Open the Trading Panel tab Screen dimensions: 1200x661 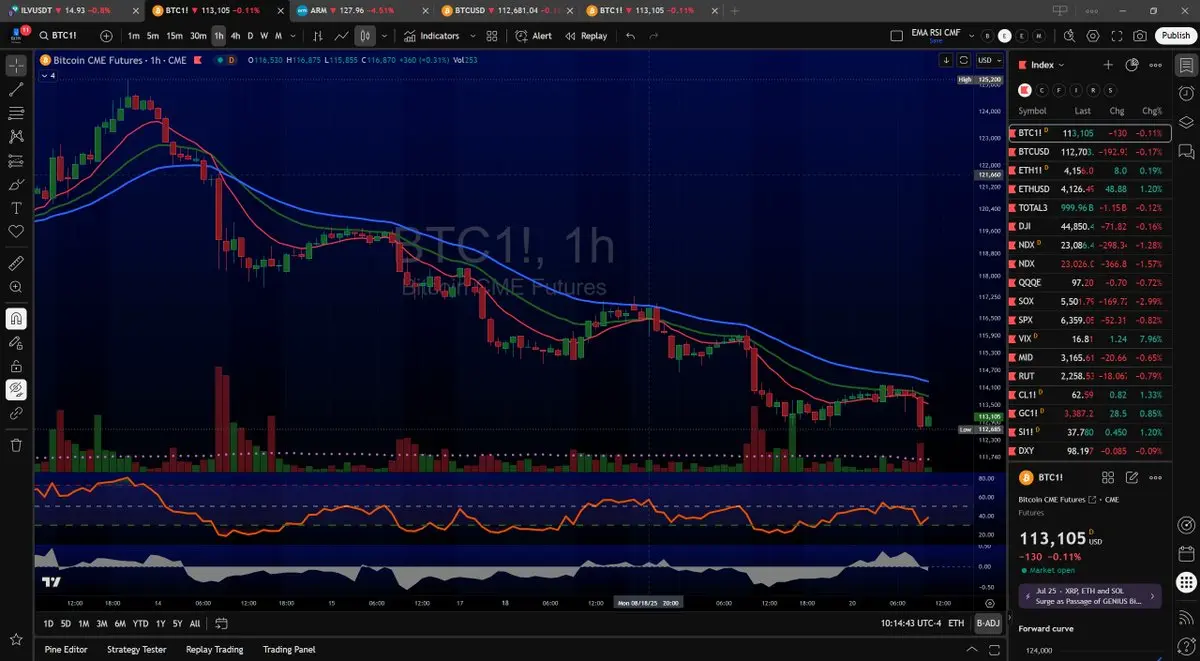click(x=290, y=649)
